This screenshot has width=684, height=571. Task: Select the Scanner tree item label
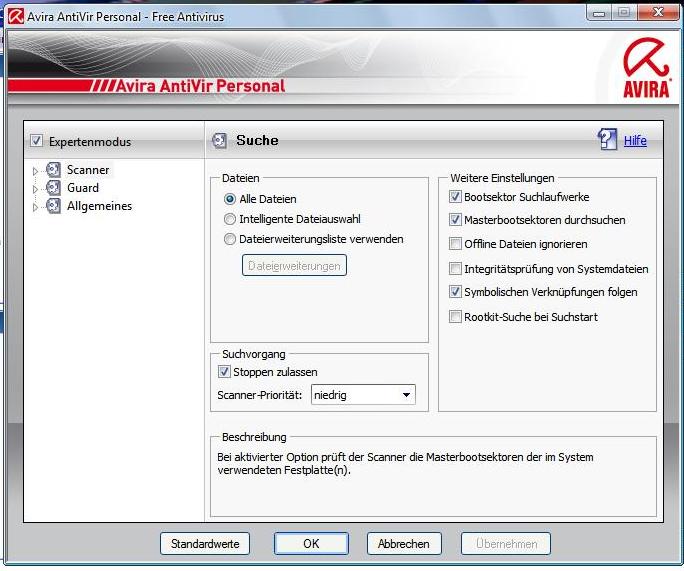[x=88, y=170]
